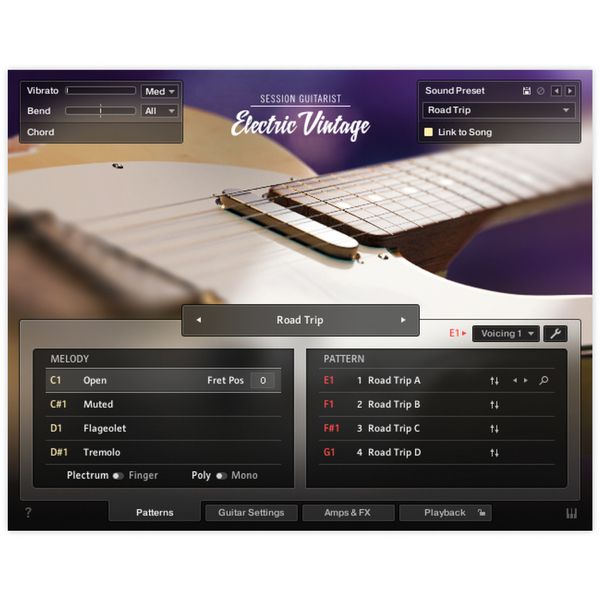Click the swap arrows icon for Road Trip C
This screenshot has width=600, height=600.
click(x=494, y=429)
